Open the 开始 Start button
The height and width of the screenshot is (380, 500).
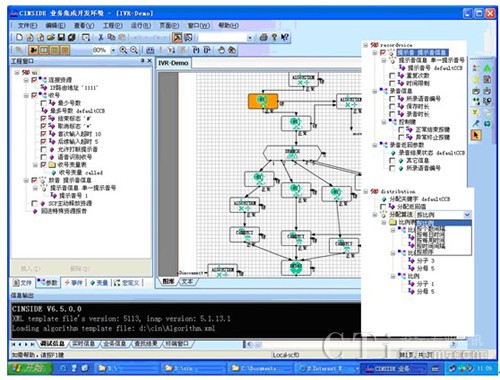[30, 368]
